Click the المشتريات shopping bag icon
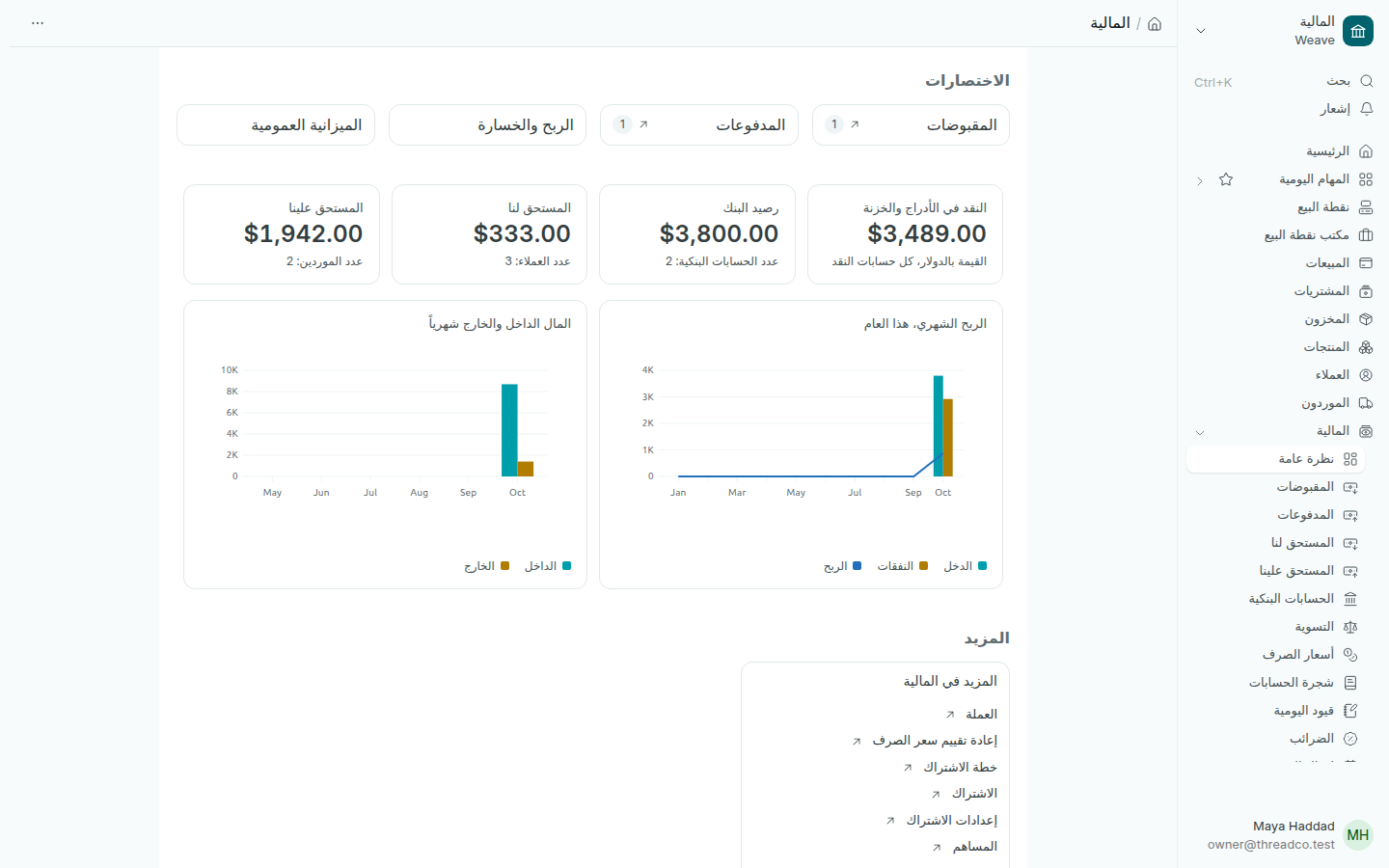The height and width of the screenshot is (868, 1389). click(x=1366, y=291)
